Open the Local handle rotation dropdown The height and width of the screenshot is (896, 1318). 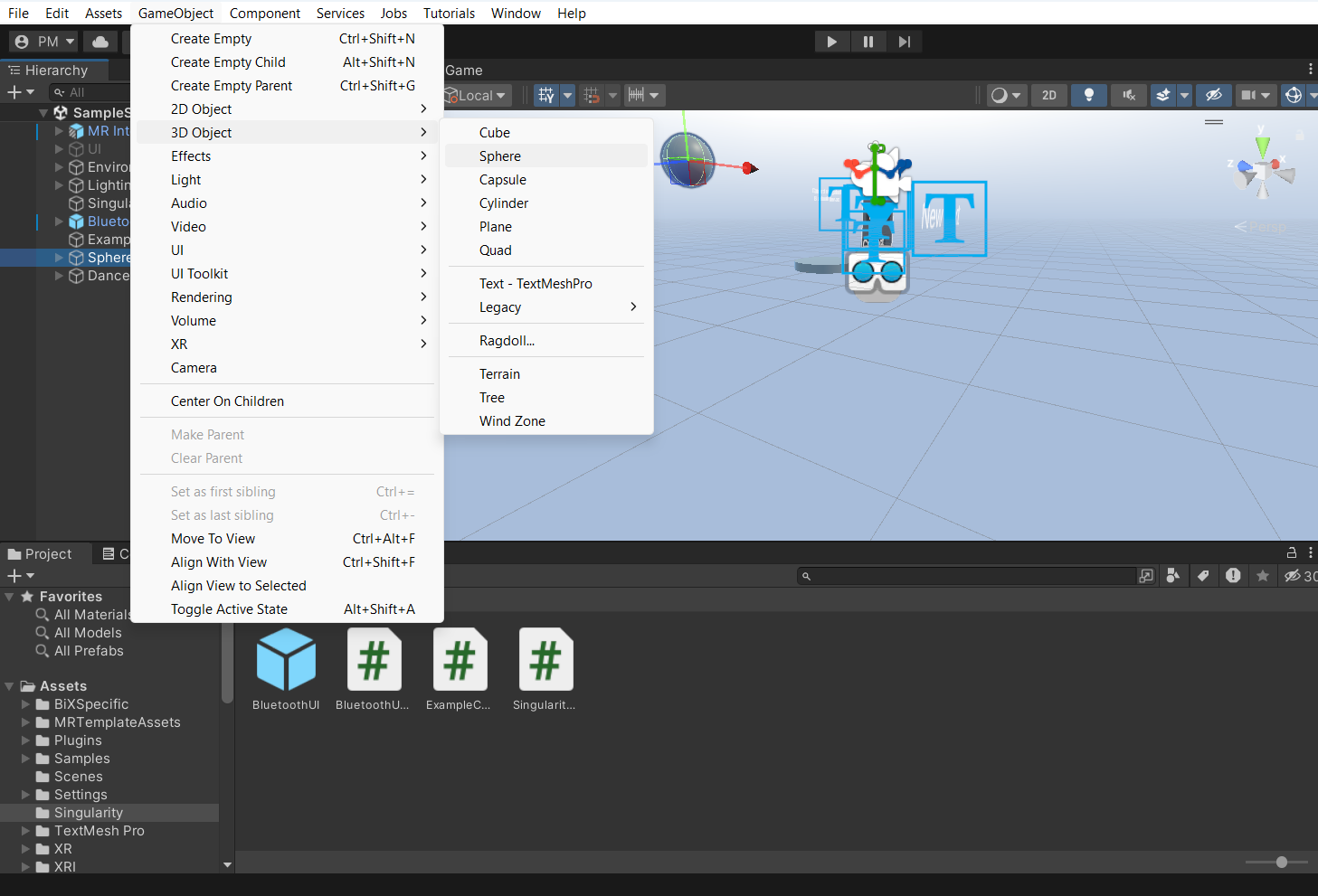[x=477, y=95]
